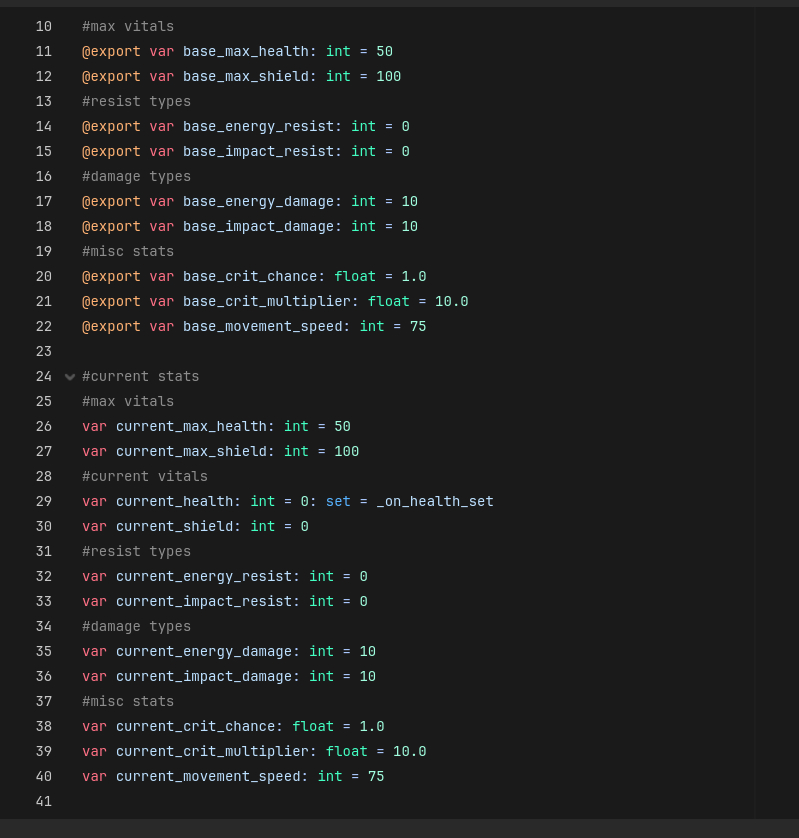Collapse the #current stats fold arrow
This screenshot has height=838, width=799.
tap(70, 377)
